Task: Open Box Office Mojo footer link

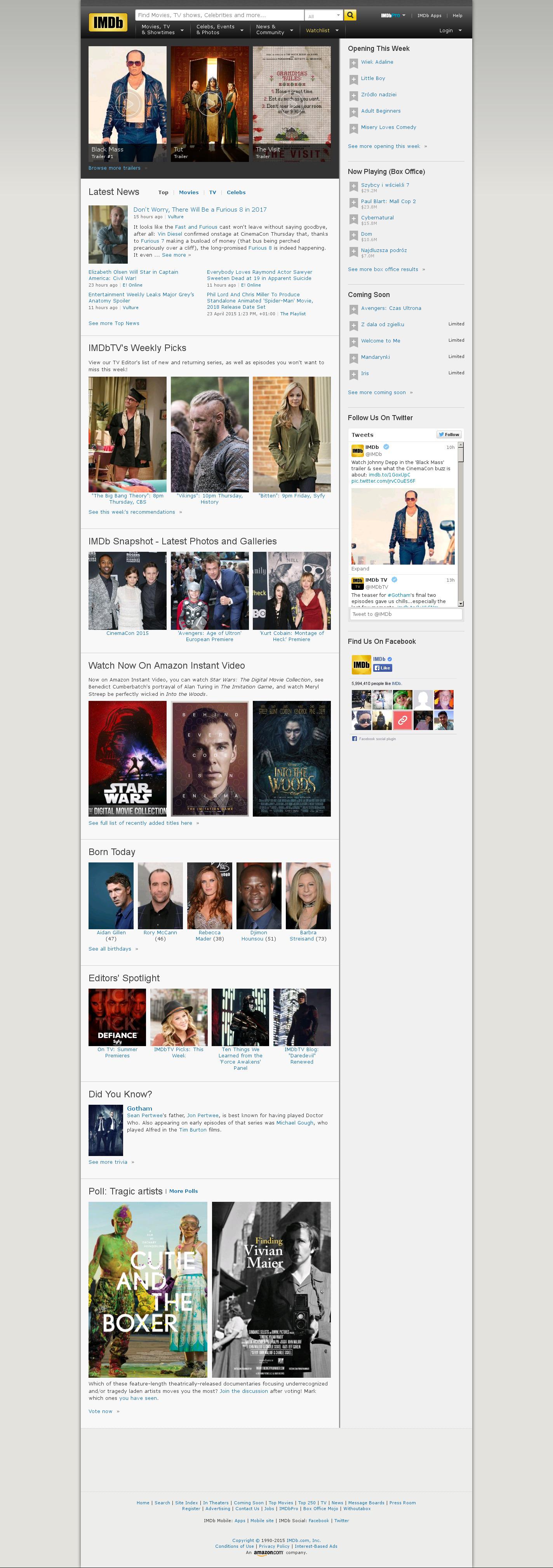Action: 320,1509
